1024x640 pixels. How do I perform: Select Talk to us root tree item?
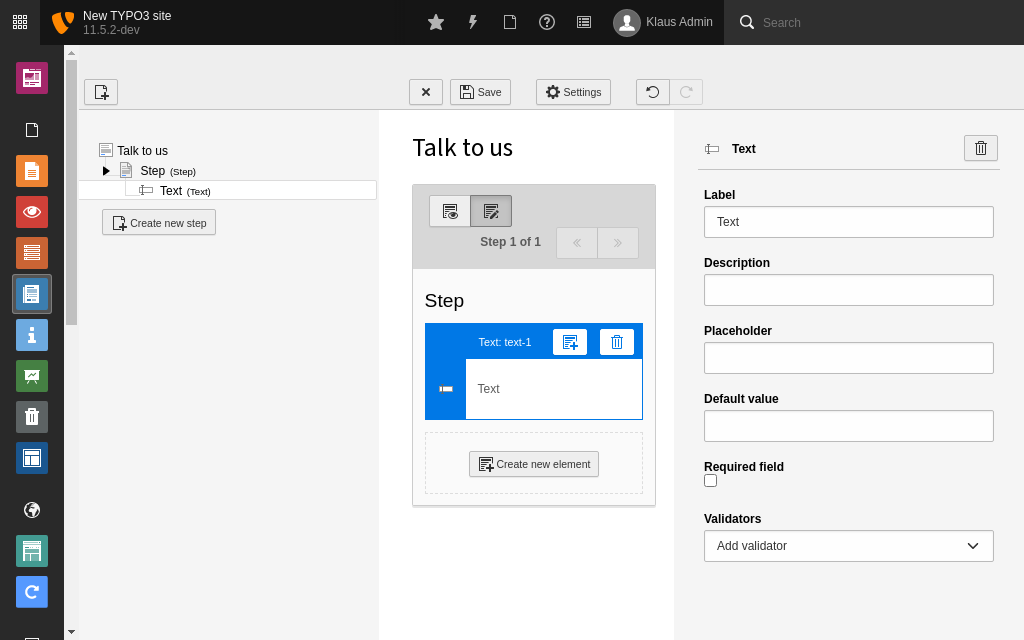tap(142, 151)
